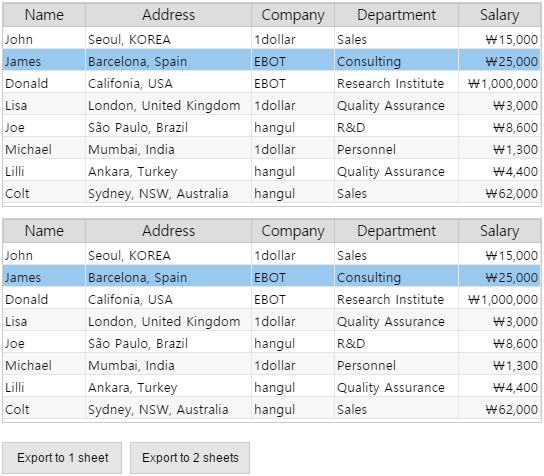Click Donald's ₩1,000,000 salary in bottom grid
This screenshot has width=544, height=476.
[500, 299]
